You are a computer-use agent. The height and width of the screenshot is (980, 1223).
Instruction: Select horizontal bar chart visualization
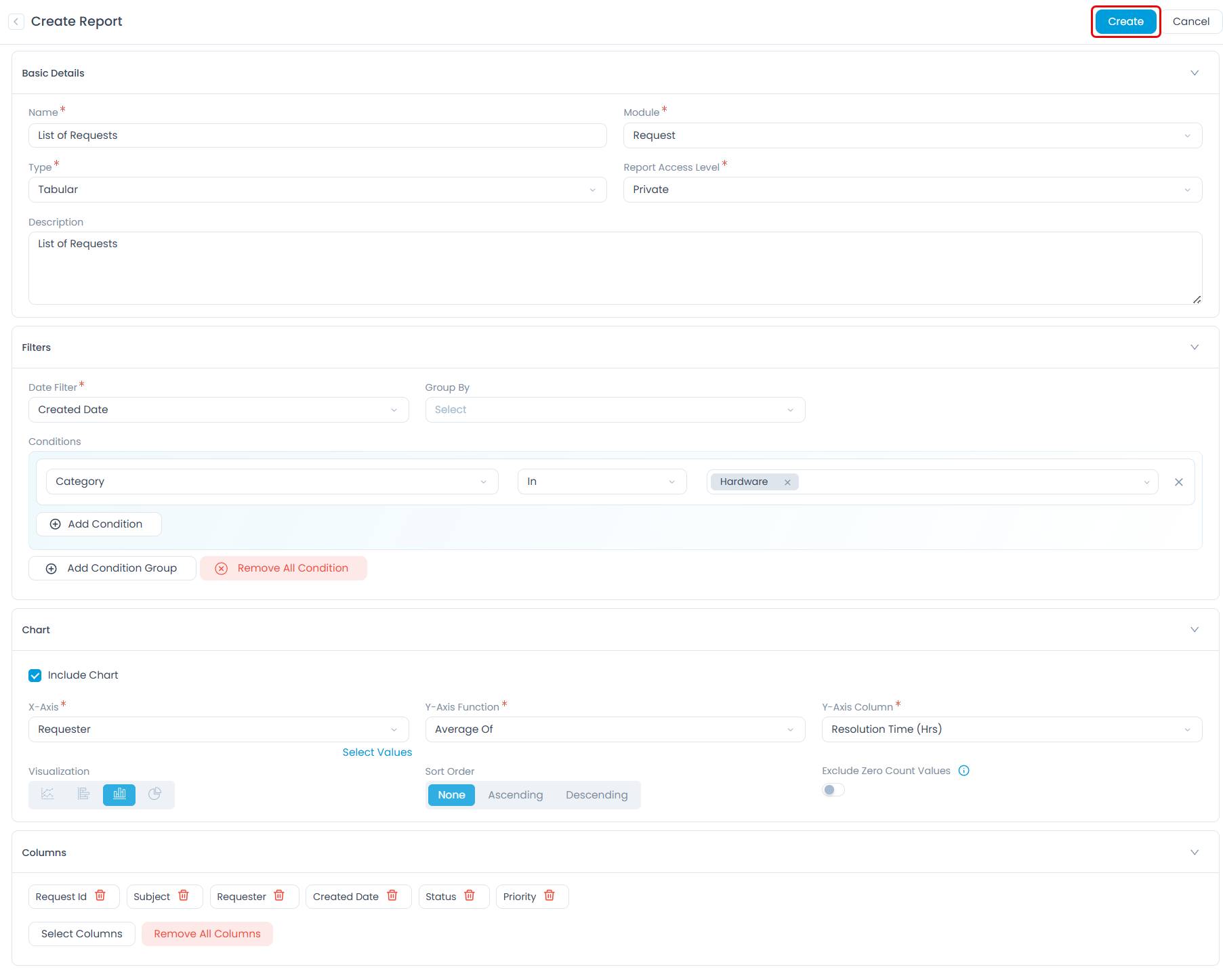tap(83, 794)
